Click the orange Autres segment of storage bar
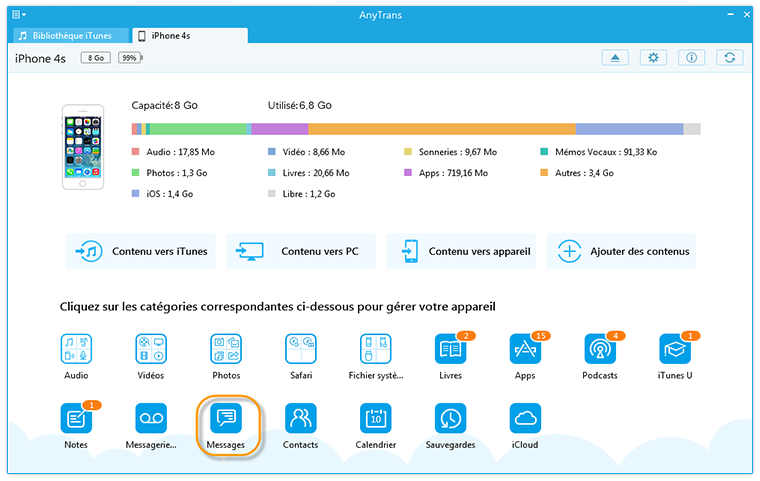760x481 pixels. [442, 129]
